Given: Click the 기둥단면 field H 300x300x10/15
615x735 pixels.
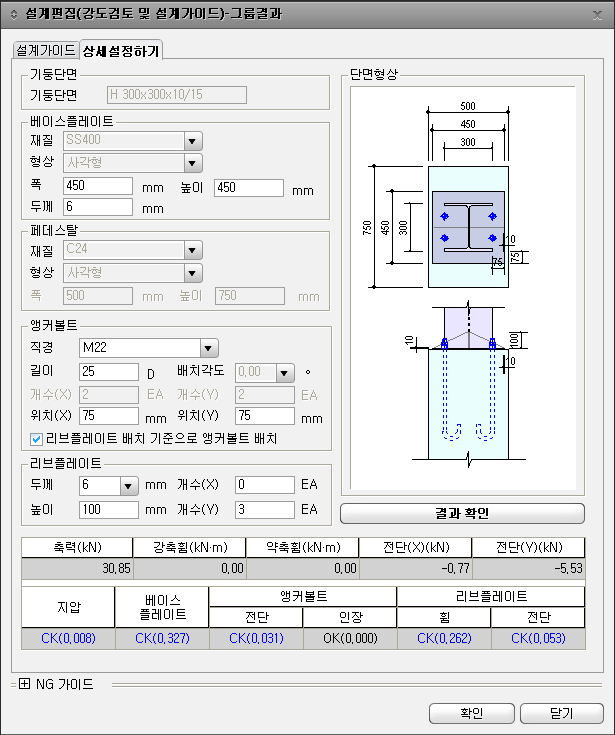Looking at the screenshot, I should tap(177, 95).
